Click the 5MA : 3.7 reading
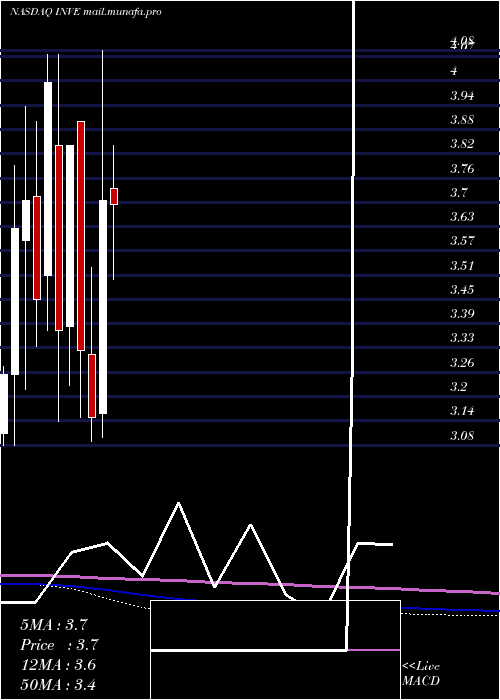This screenshot has width=500, height=700. [53, 625]
